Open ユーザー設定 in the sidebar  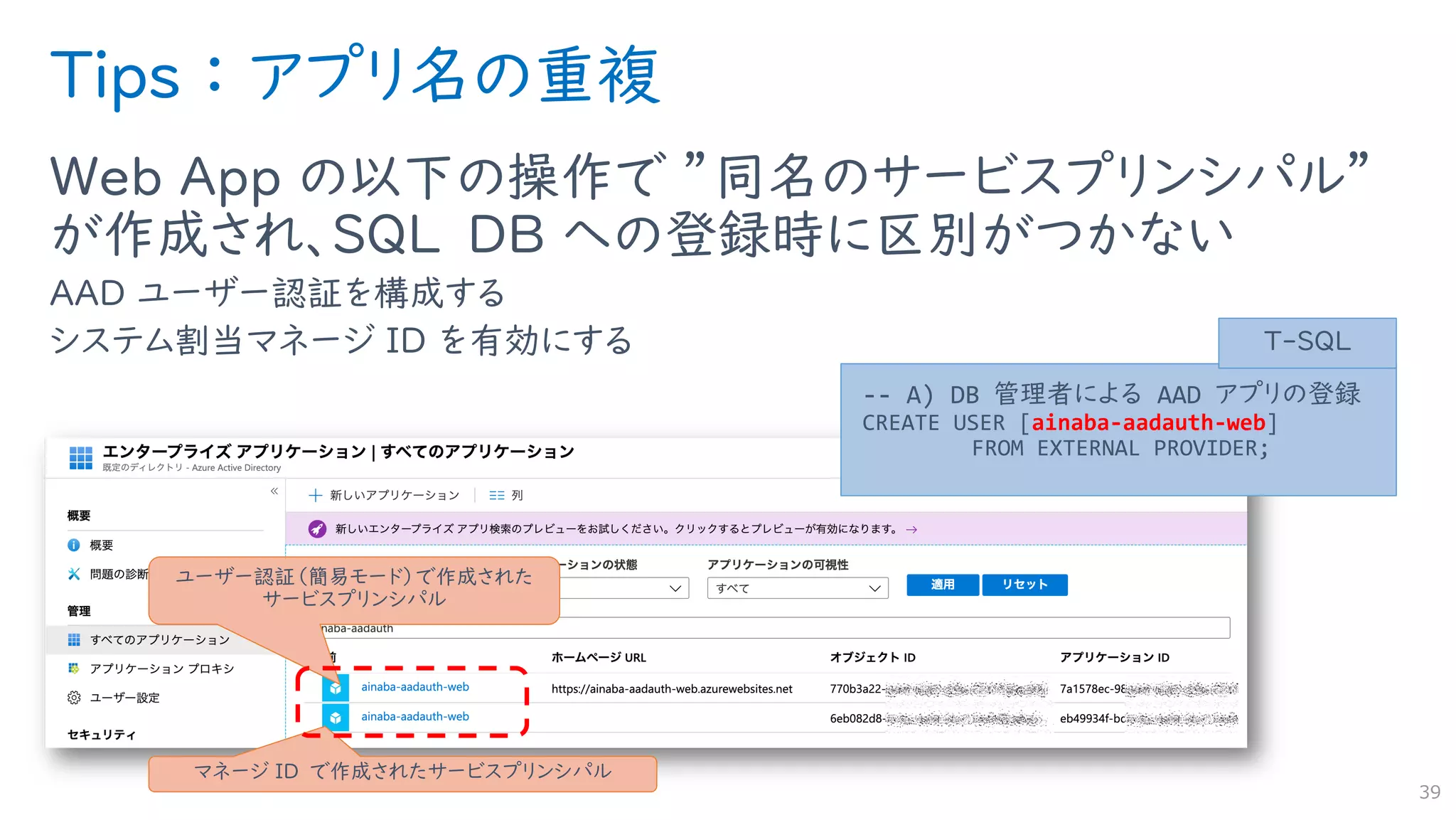[124, 698]
